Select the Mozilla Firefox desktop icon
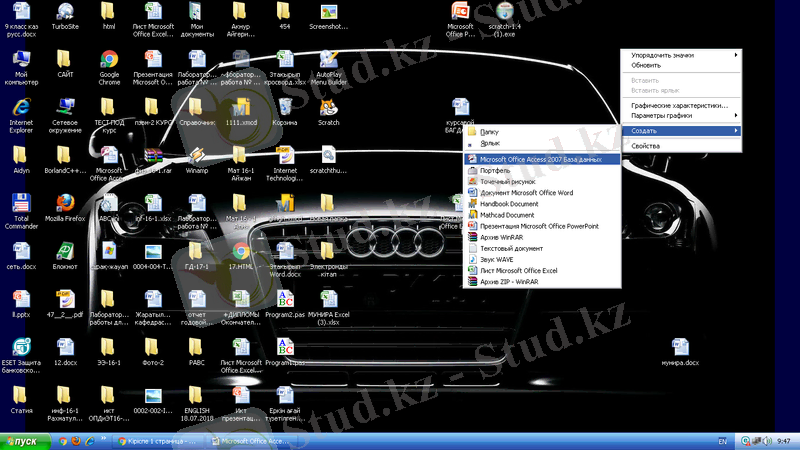This screenshot has height=450, width=800. point(65,204)
